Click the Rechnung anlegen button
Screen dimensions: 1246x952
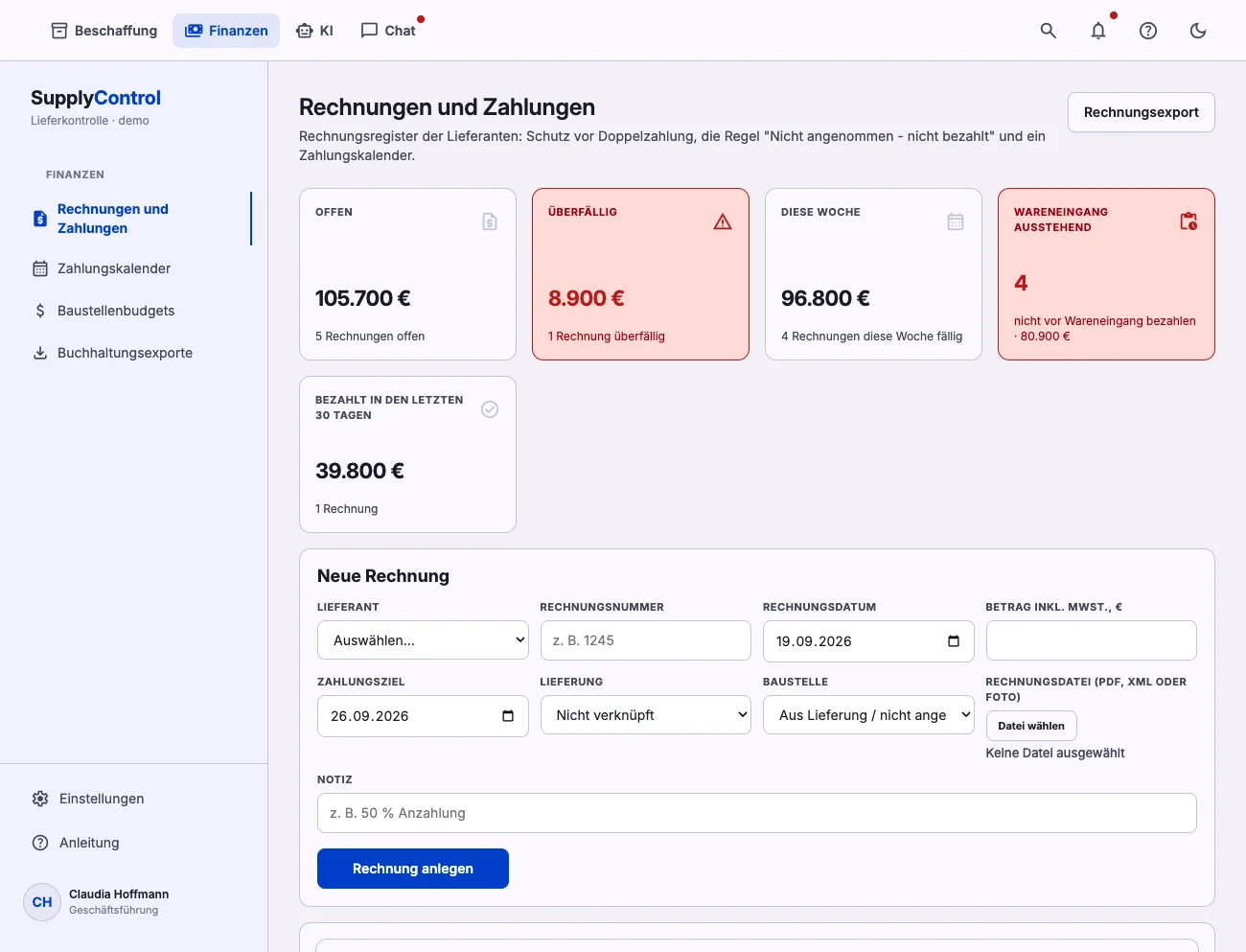pos(413,869)
